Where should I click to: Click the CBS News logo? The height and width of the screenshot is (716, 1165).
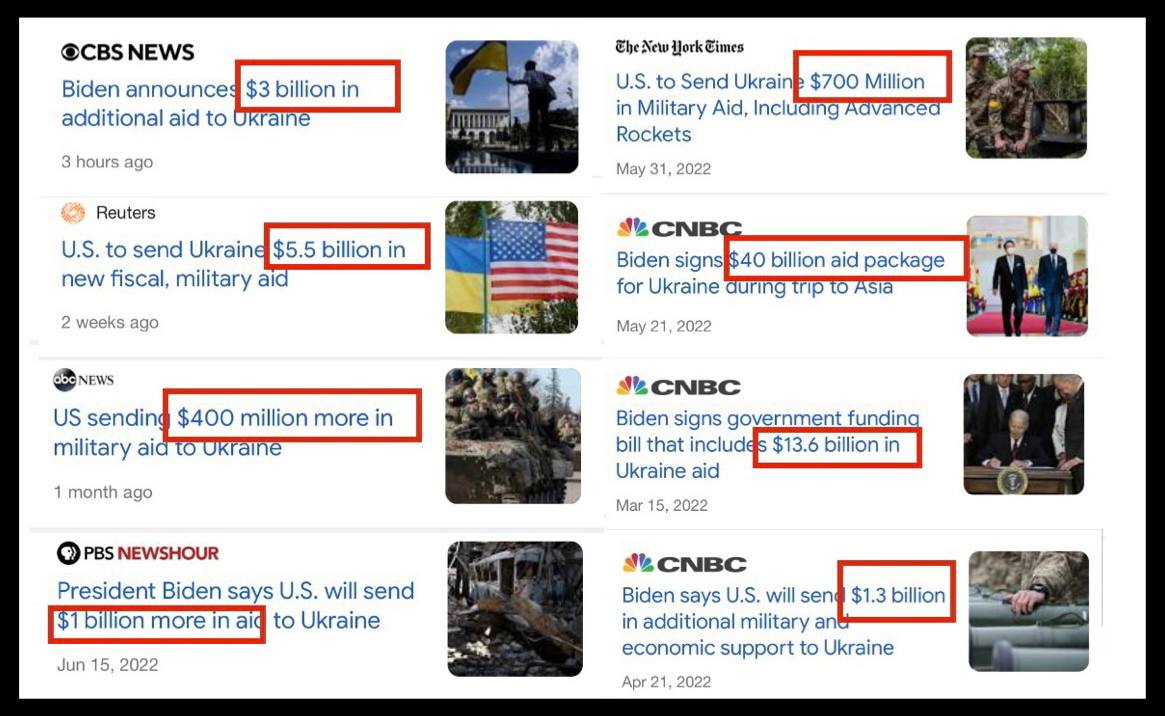[127, 52]
